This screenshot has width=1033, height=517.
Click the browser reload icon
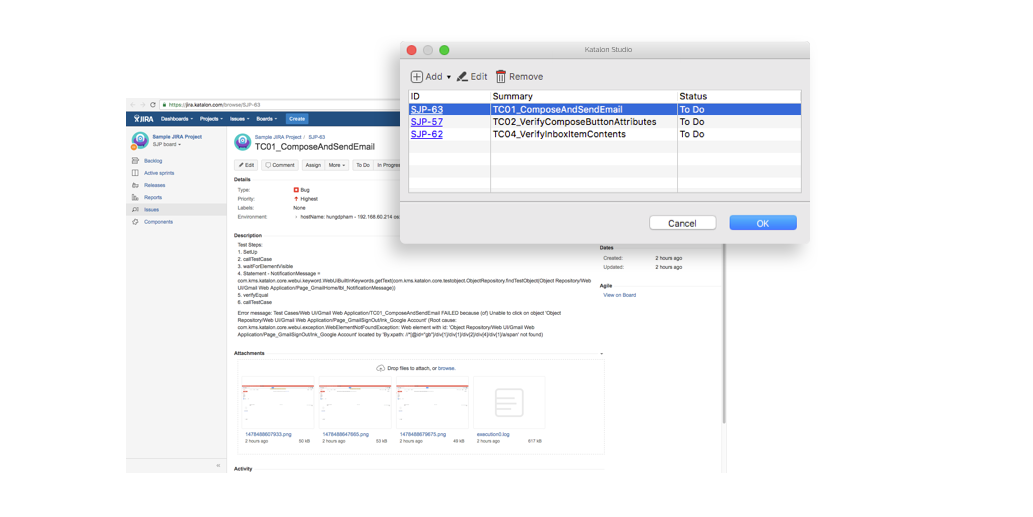click(153, 105)
